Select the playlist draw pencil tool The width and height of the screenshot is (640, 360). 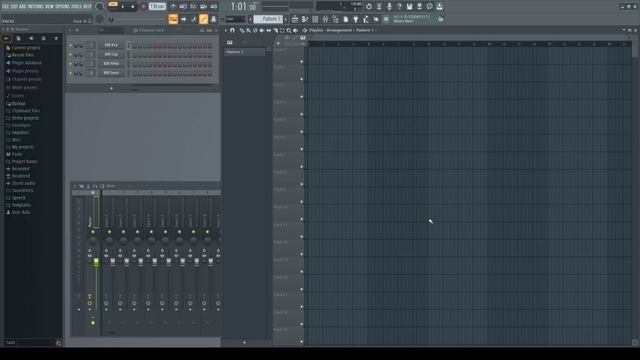point(241,31)
